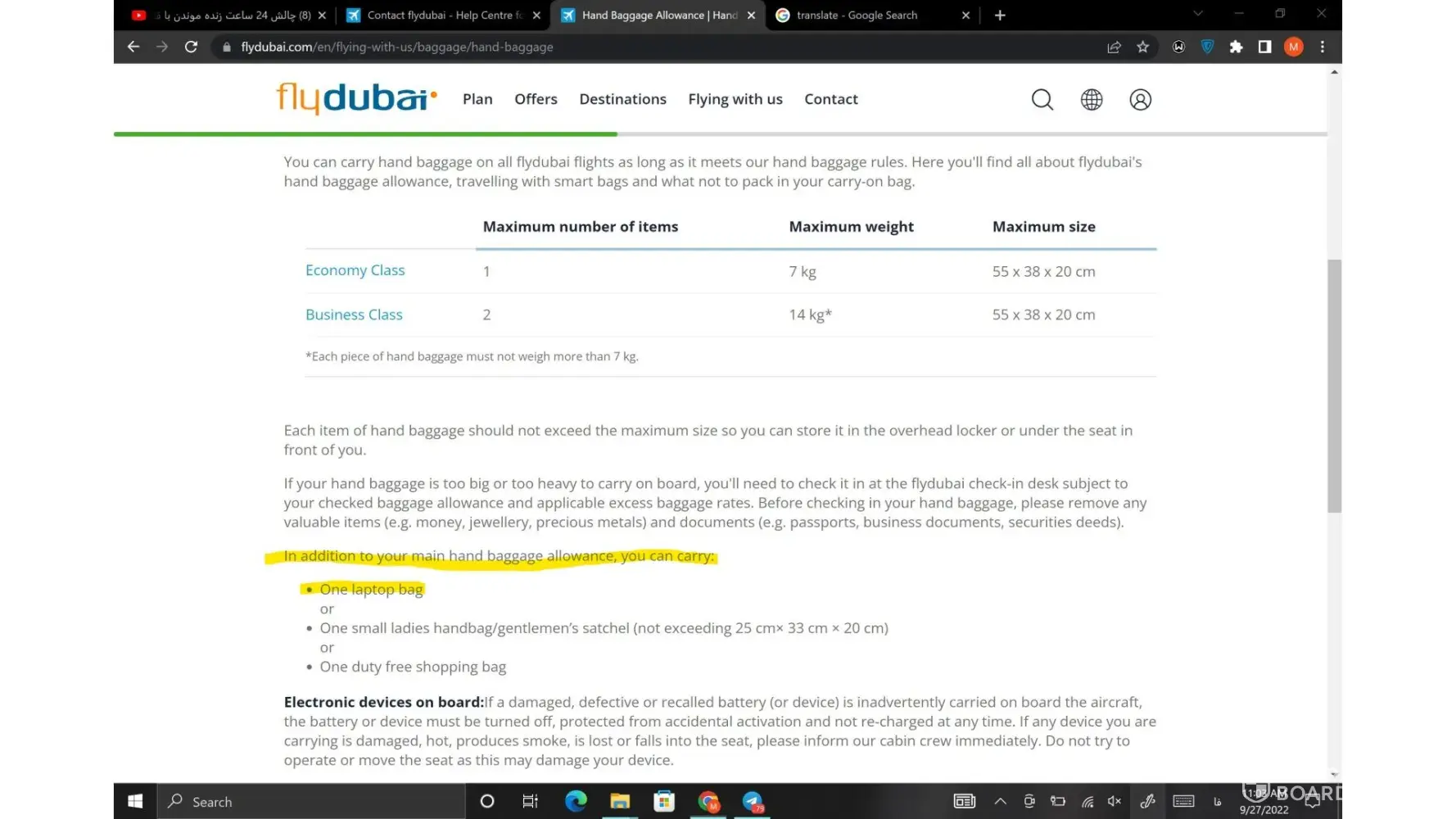The image size is (1456, 819).
Task: Open the Contact menu
Action: point(831,99)
